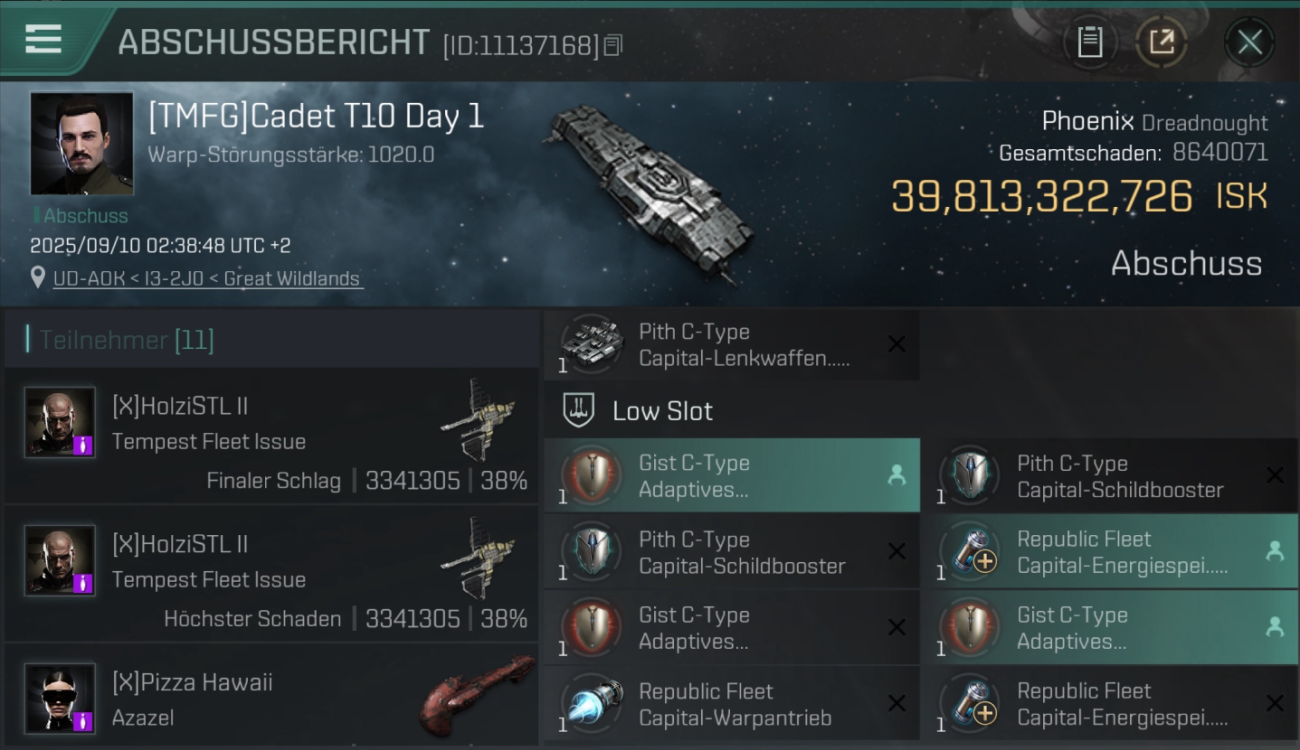Open the hamburger main menu
Image resolution: width=1300 pixels, height=750 pixels.
[x=44, y=39]
